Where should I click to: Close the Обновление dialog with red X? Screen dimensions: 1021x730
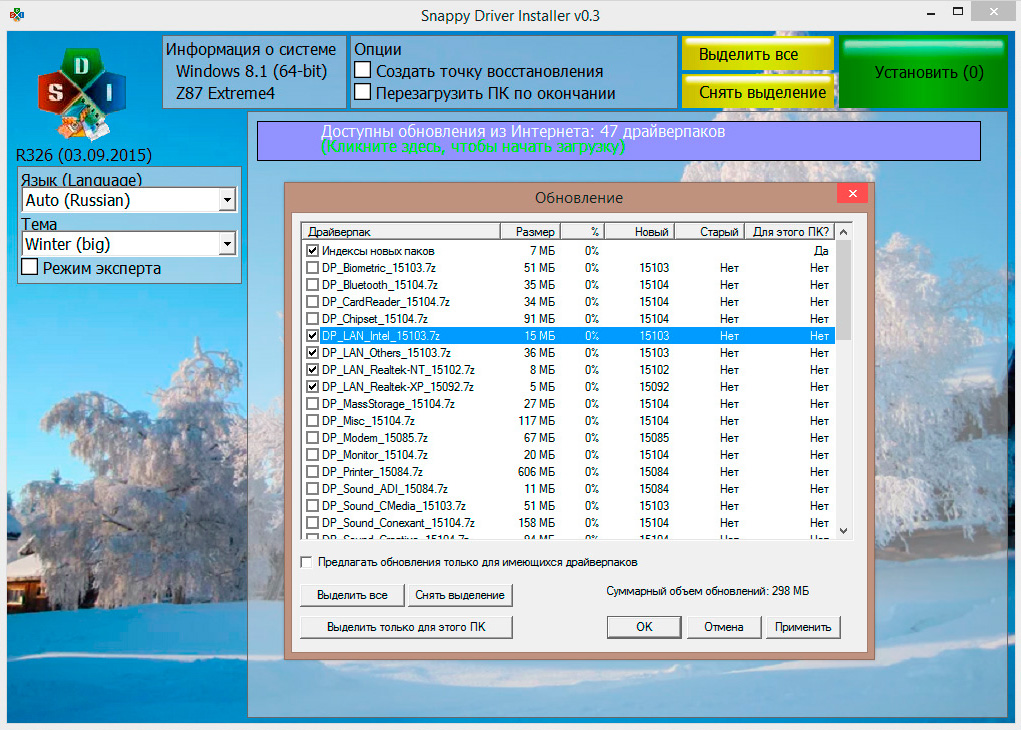tap(852, 194)
